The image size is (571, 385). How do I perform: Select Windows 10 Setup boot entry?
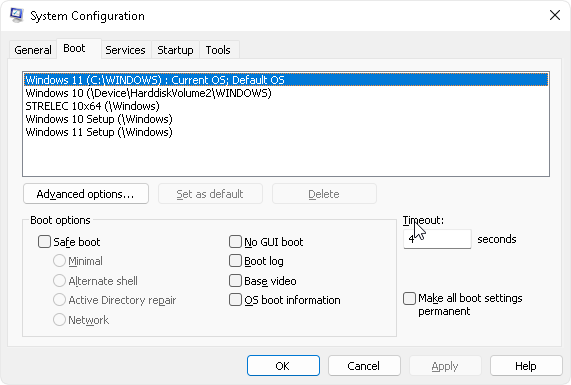click(286, 119)
